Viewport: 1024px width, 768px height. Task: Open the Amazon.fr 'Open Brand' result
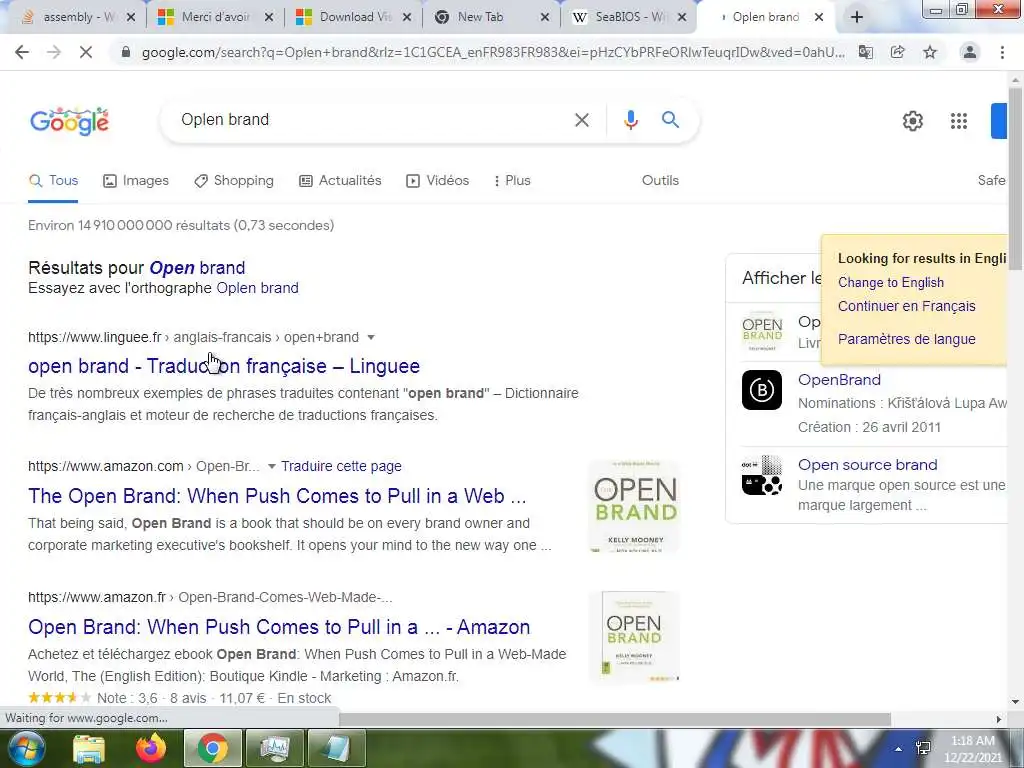279,627
